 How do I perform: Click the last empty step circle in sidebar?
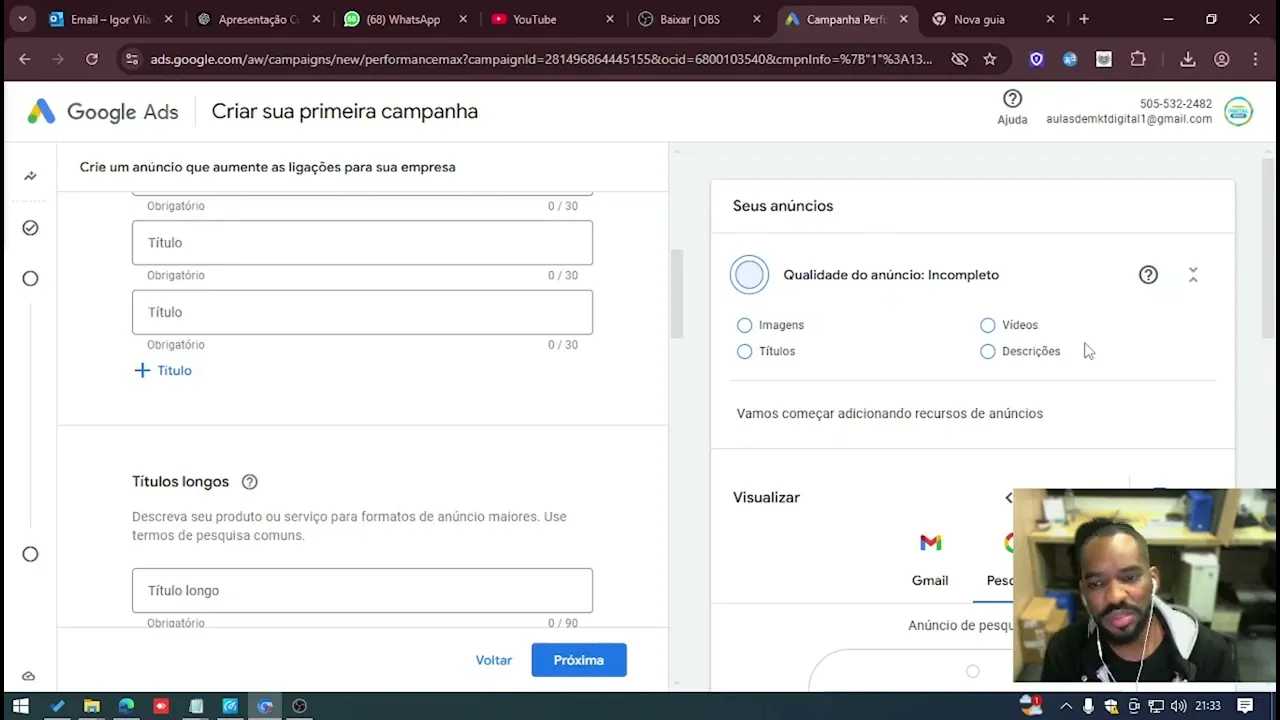coord(30,554)
